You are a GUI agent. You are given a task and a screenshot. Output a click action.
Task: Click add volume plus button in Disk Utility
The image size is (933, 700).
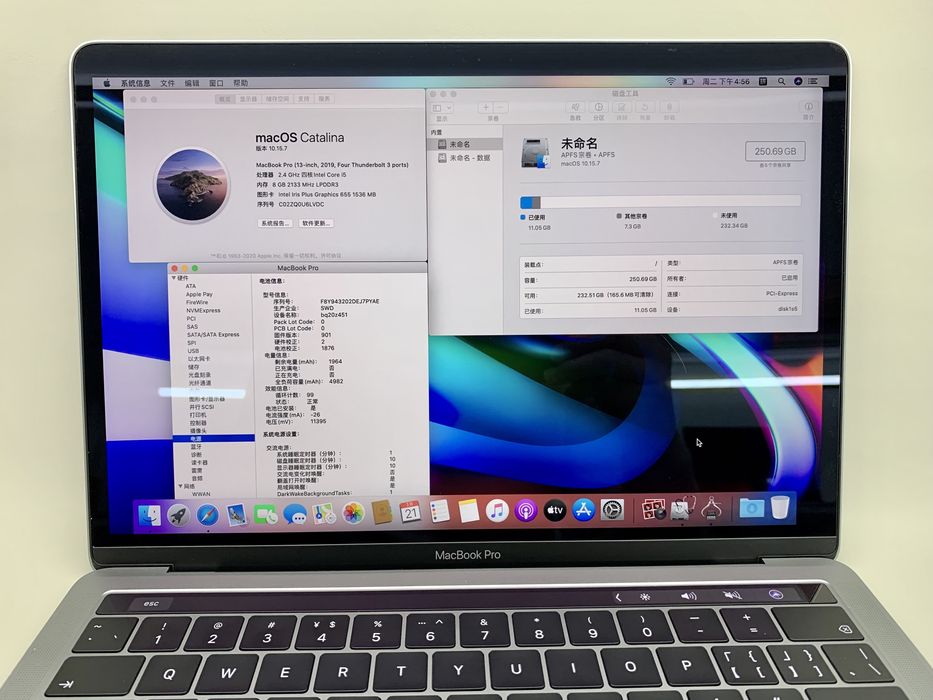[x=486, y=108]
